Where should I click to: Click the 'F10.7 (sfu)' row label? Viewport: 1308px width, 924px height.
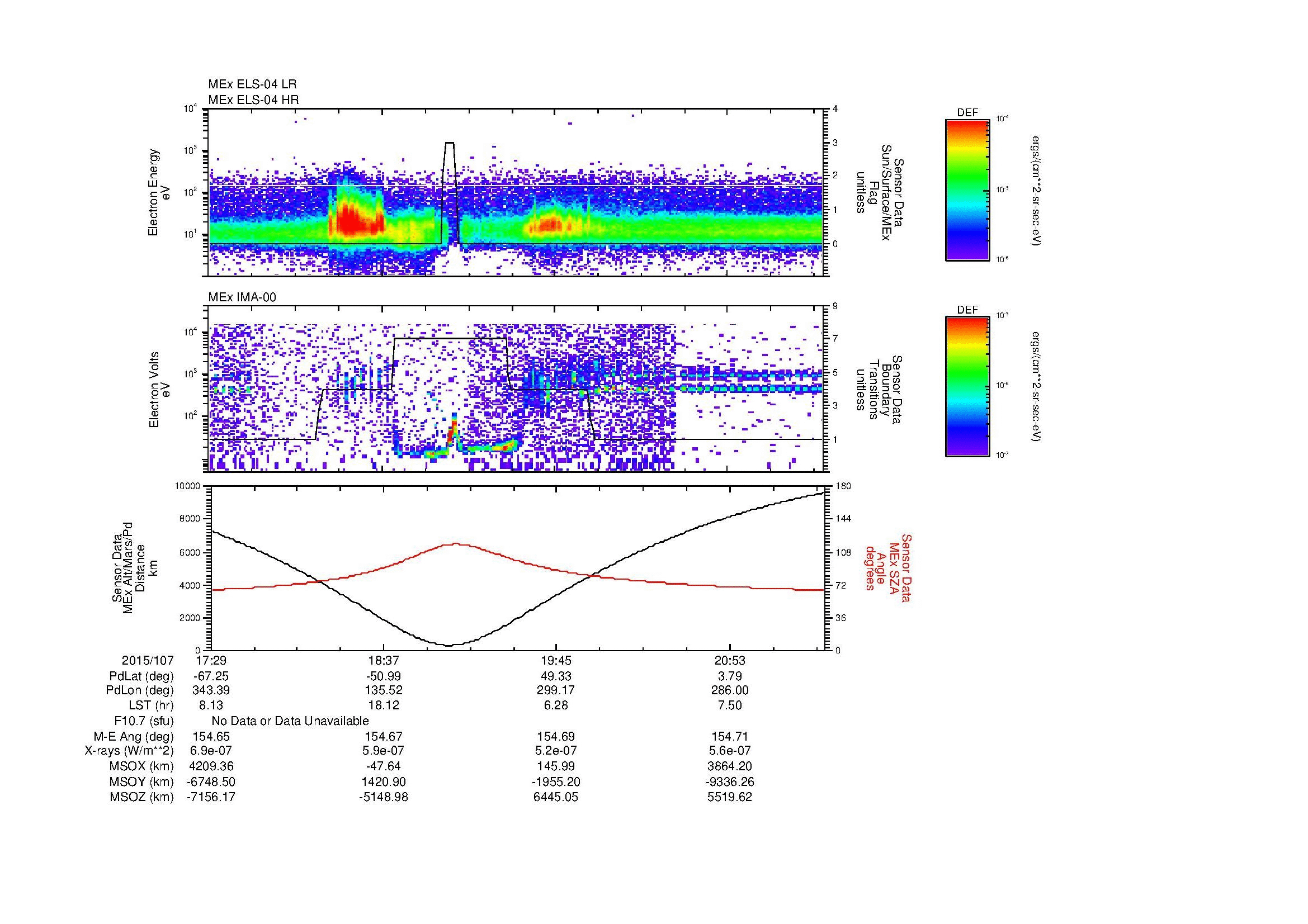tap(144, 721)
